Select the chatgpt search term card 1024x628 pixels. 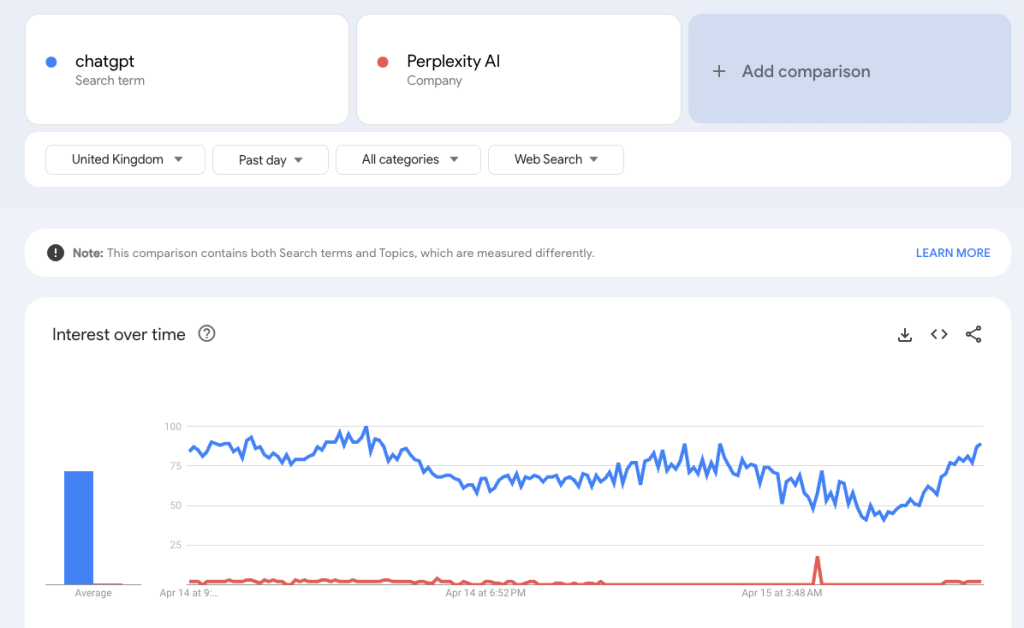[x=187, y=69]
